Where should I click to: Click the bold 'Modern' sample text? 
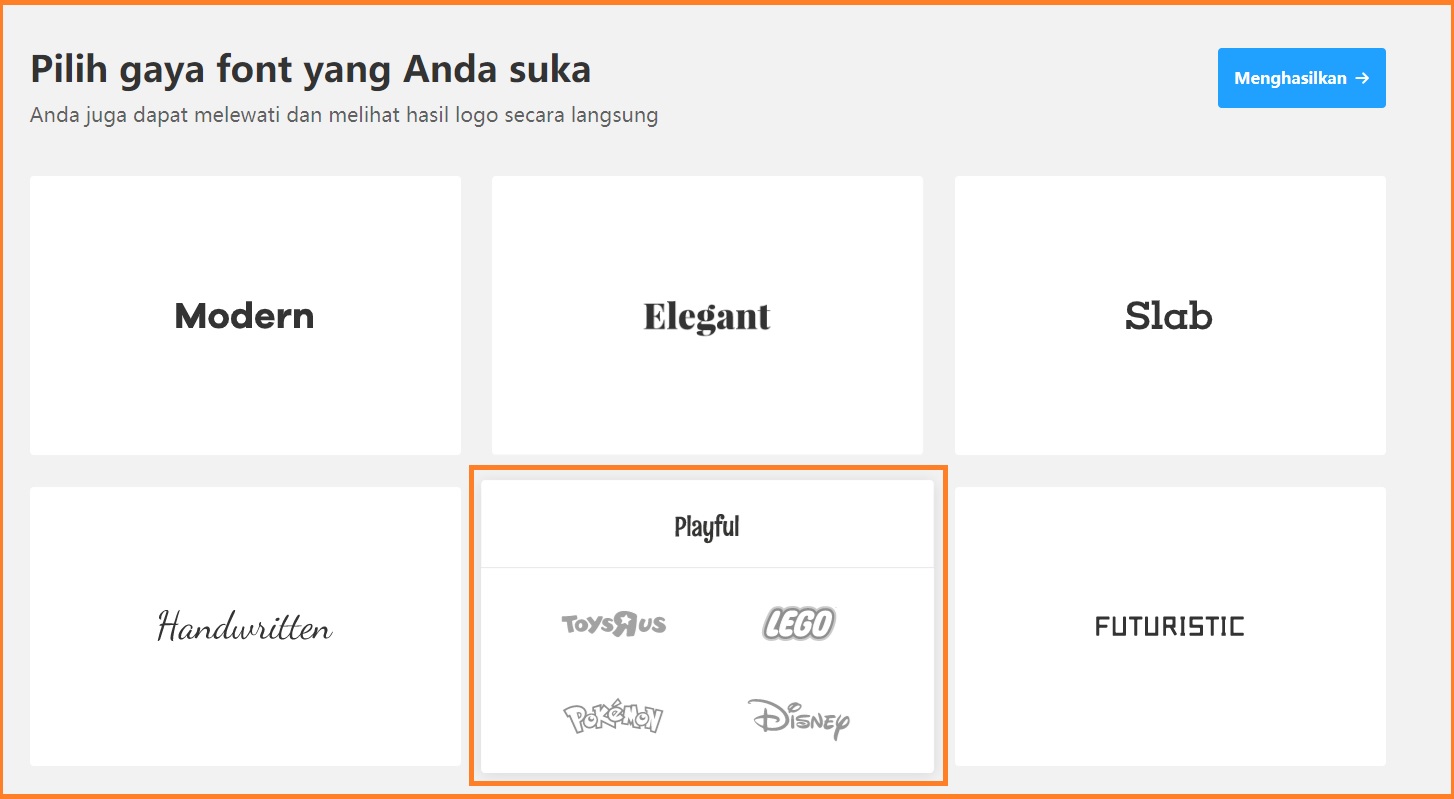(x=245, y=316)
